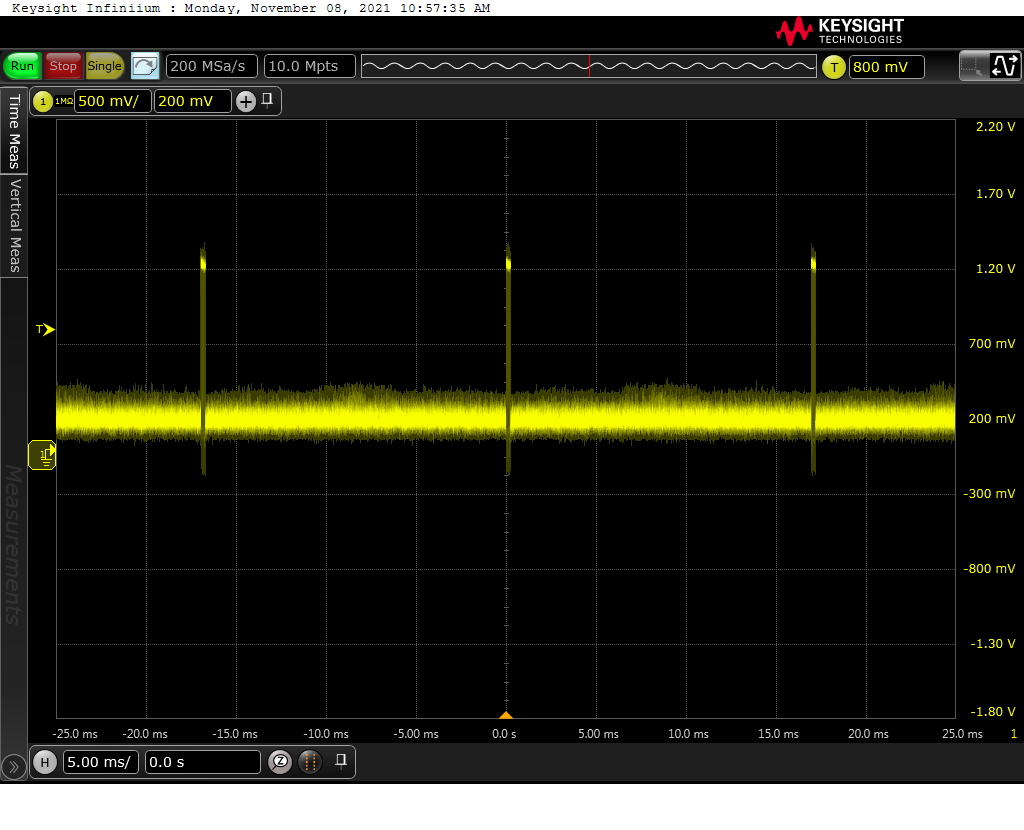Edit the 200 mV vertical offset field
This screenshot has width=1024, height=830.
tap(193, 101)
